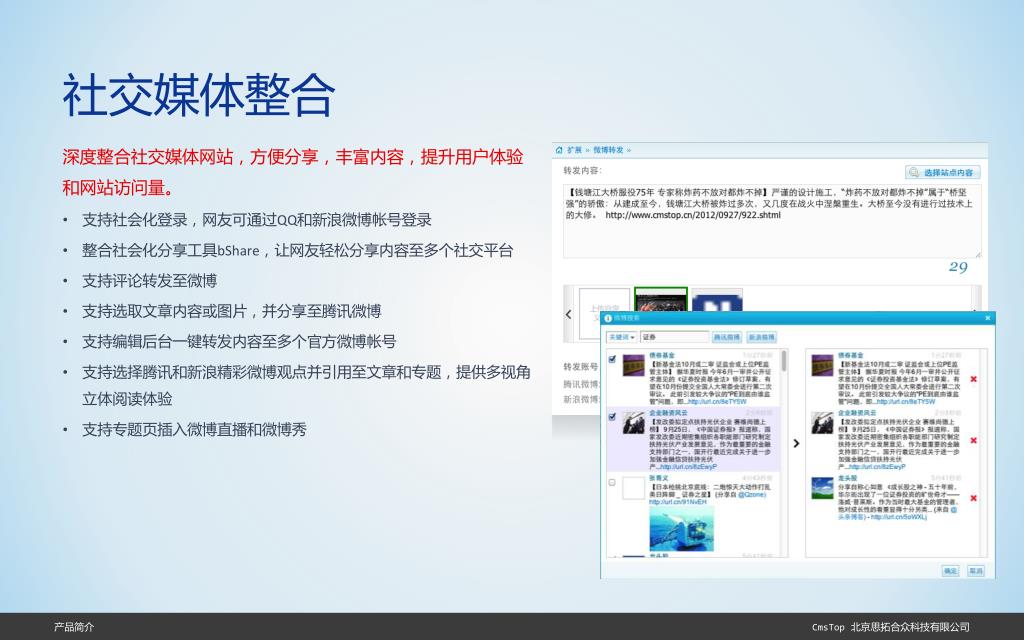
Task: Select the green-bordered image thumbnail
Action: click(x=661, y=300)
